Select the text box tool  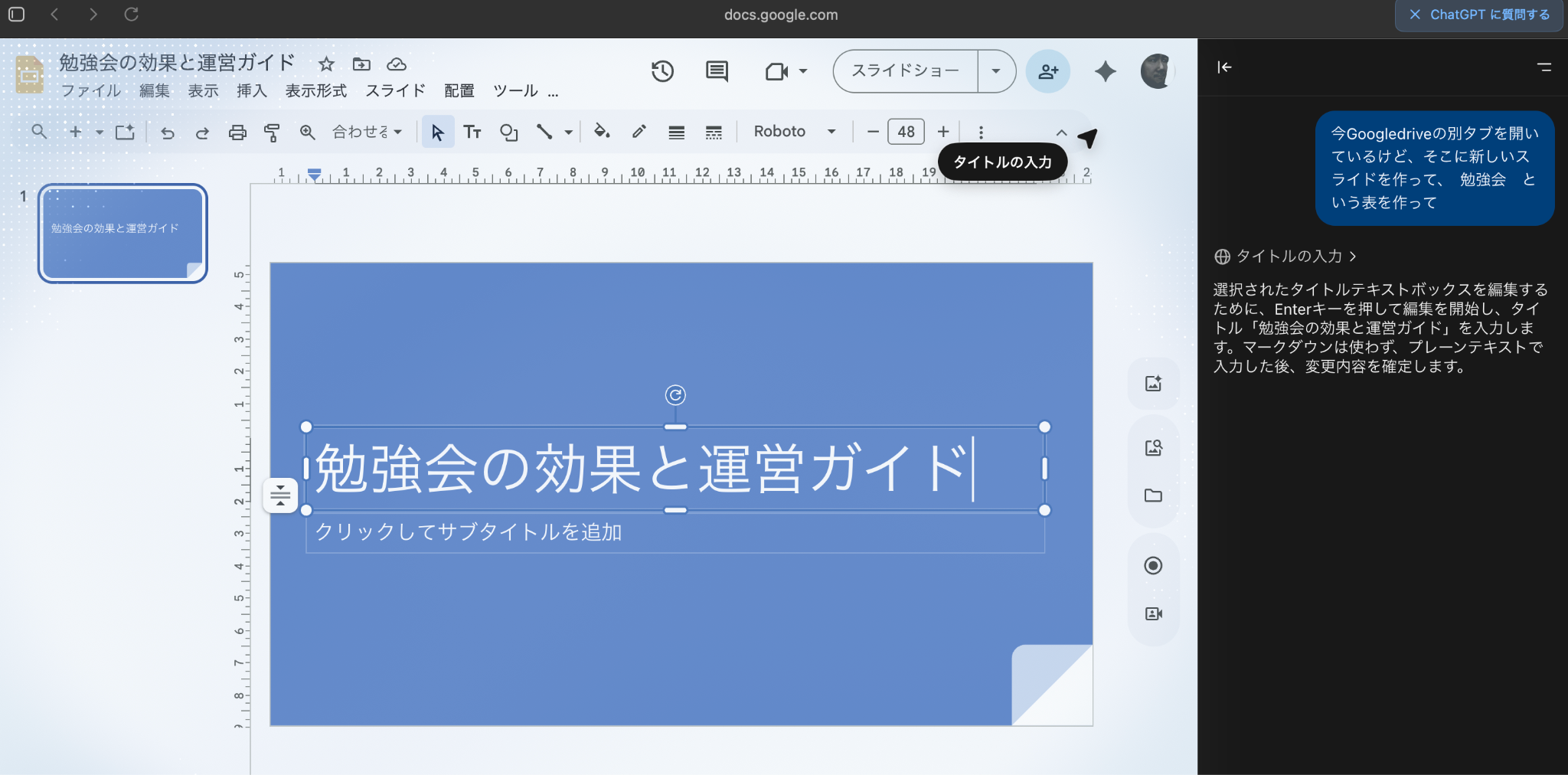(472, 132)
